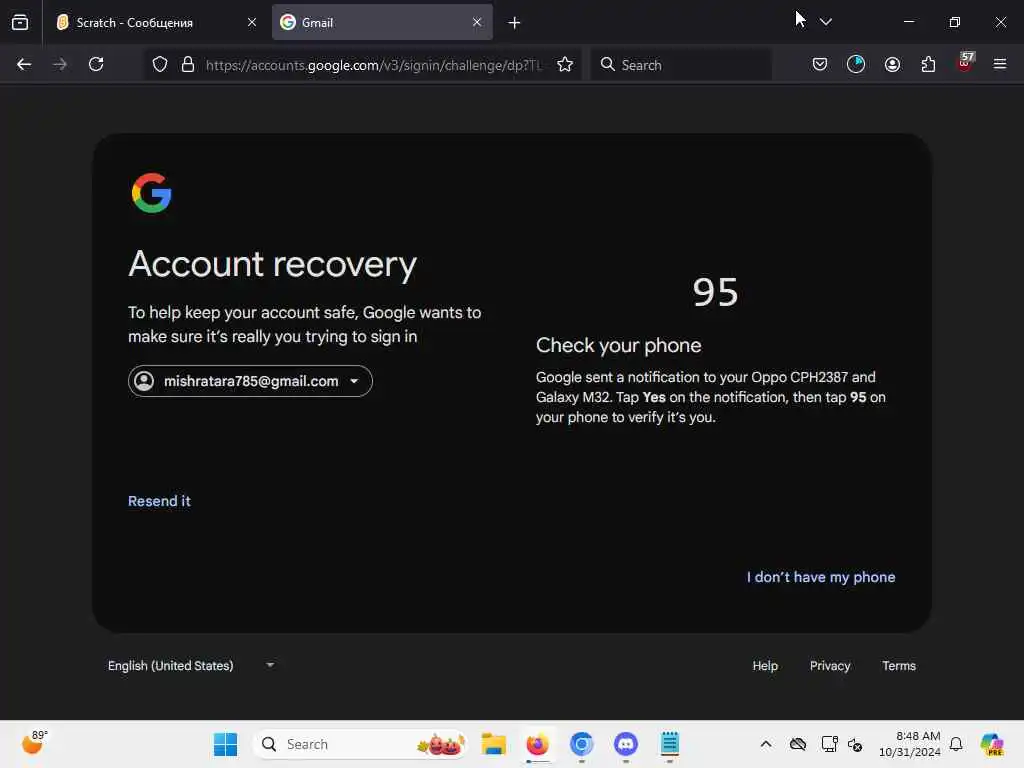Viewport: 1024px width, 768px height.
Task: View site security lock information
Action: (188, 65)
